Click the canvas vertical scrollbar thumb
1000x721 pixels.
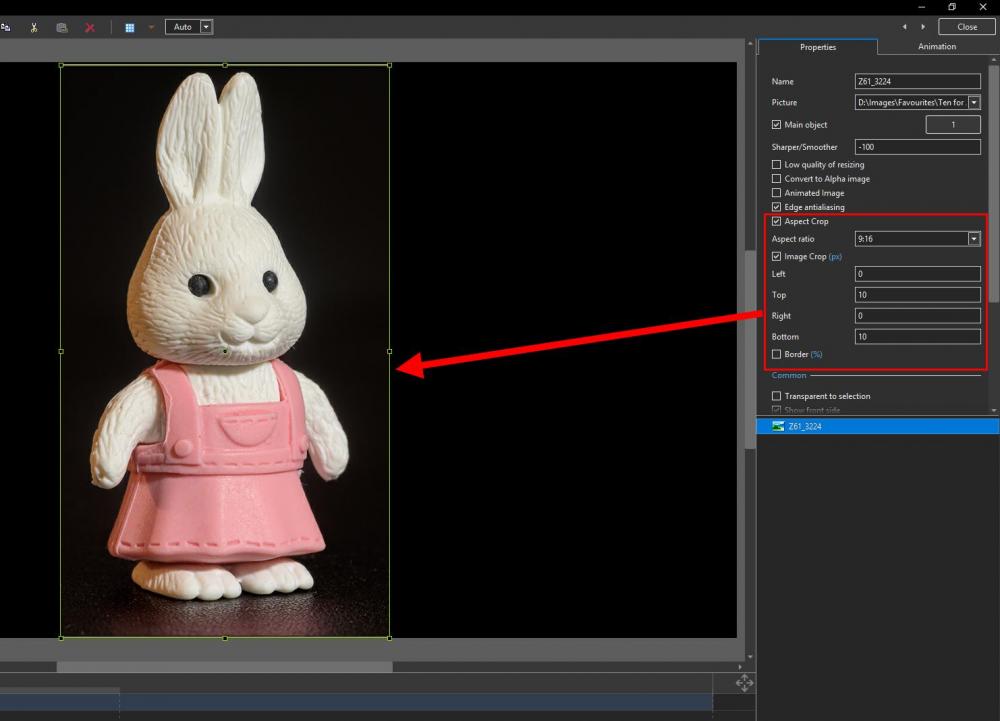click(750, 350)
